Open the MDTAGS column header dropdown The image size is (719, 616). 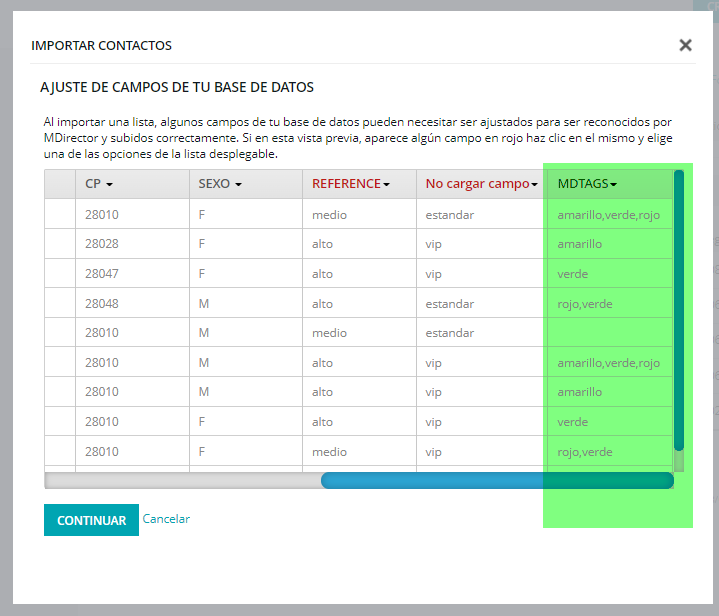coord(587,184)
